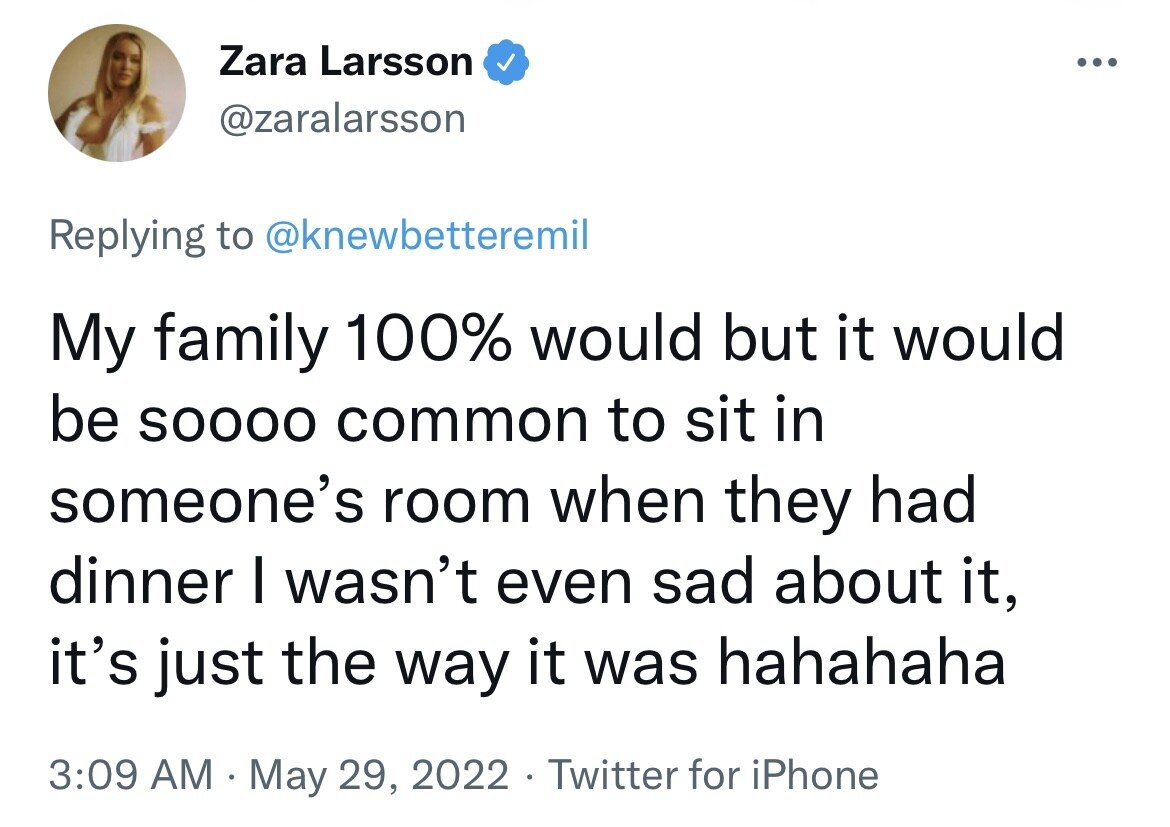Click the blue verified checkmark badge

507,64
